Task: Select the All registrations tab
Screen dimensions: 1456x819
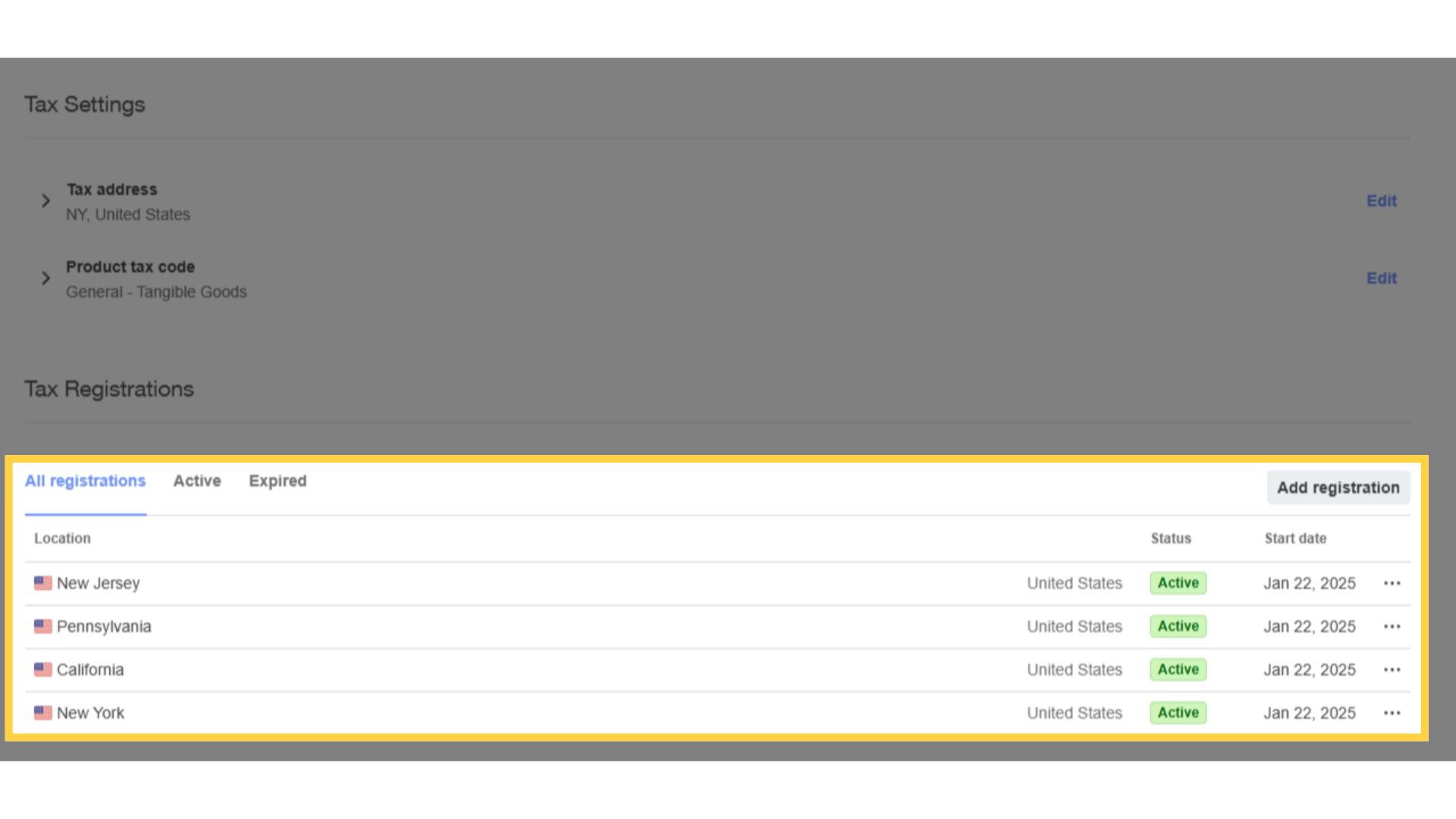Action: 85,481
